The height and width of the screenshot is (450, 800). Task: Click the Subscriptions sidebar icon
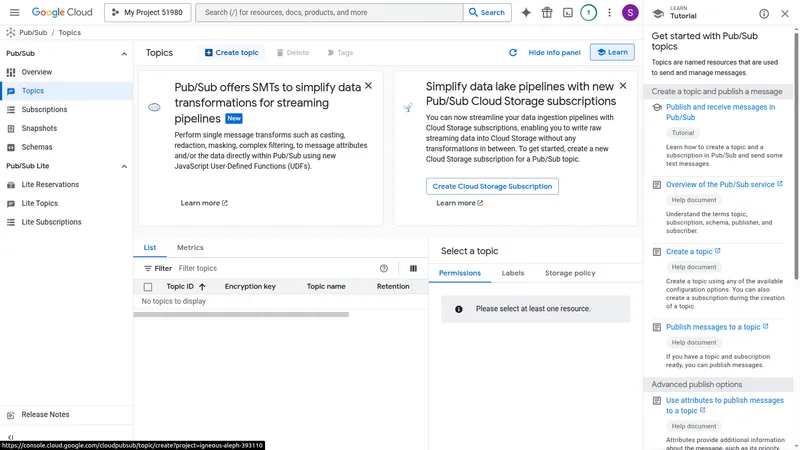pyautogui.click(x=11, y=110)
